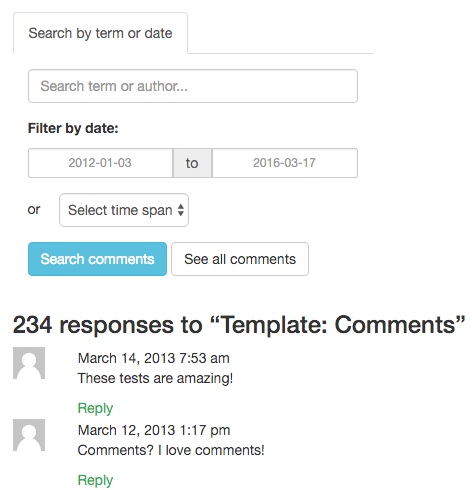Click the March 14, 2013 7:53 am timestamp
The height and width of the screenshot is (490, 472).
154,358
